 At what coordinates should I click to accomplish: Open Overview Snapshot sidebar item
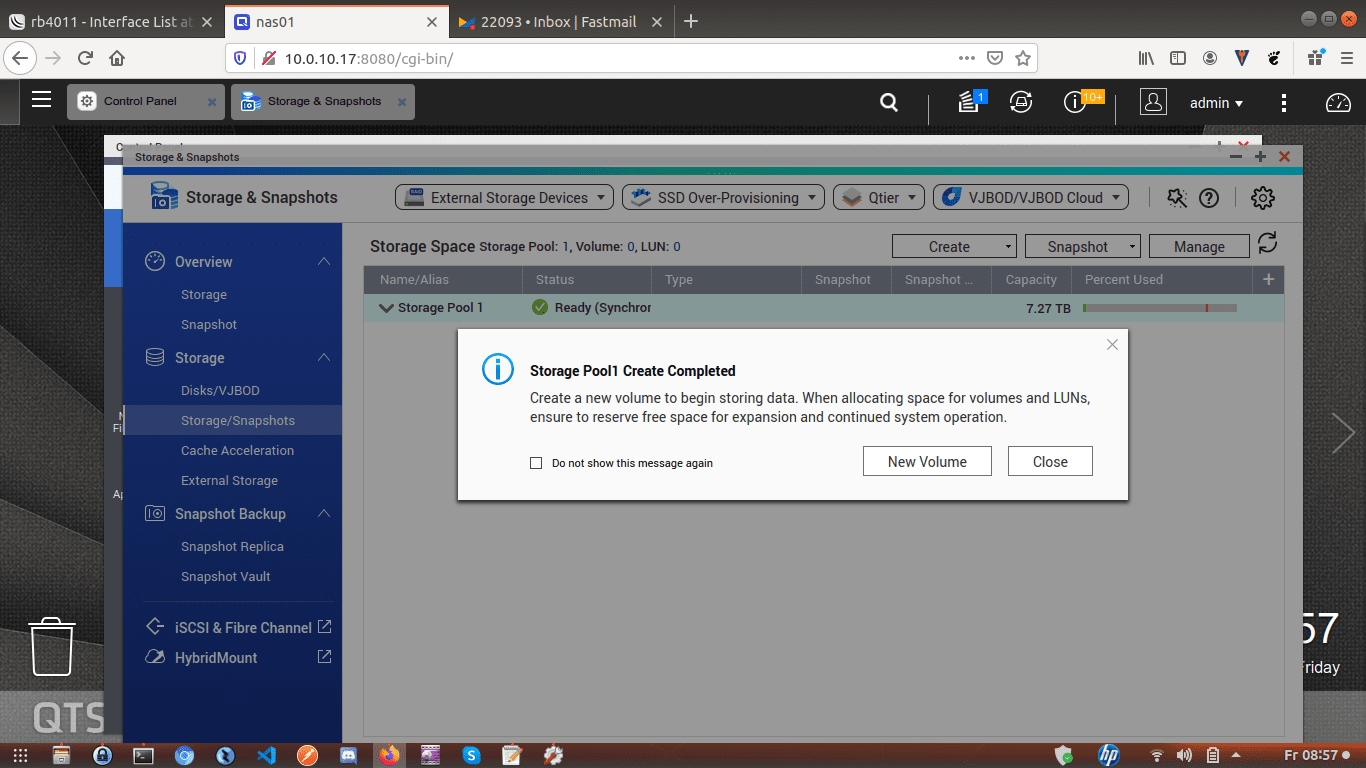(209, 324)
